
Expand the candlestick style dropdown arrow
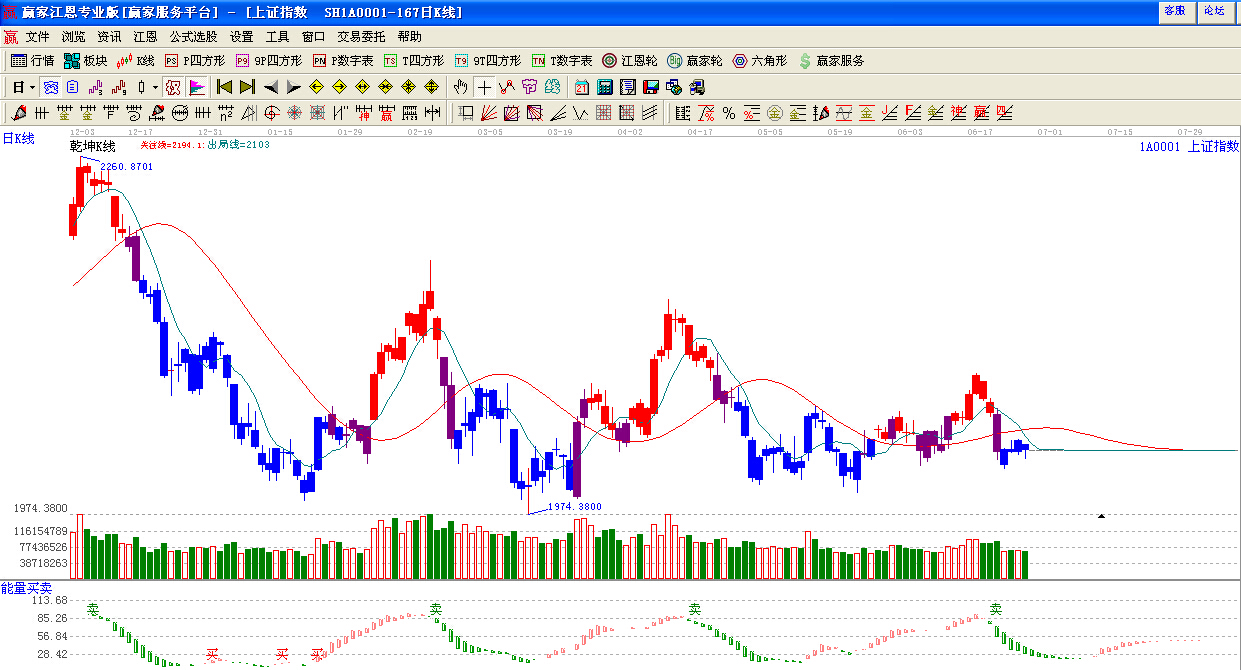155,87
